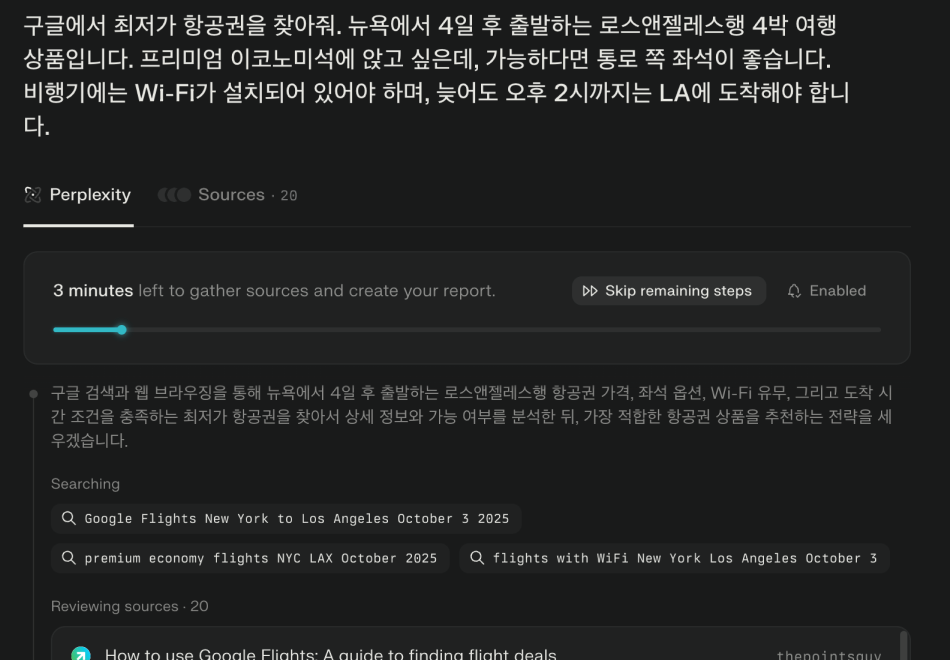Image resolution: width=950 pixels, height=660 pixels.
Task: Open the Sources 20 tab
Action: click(227, 195)
